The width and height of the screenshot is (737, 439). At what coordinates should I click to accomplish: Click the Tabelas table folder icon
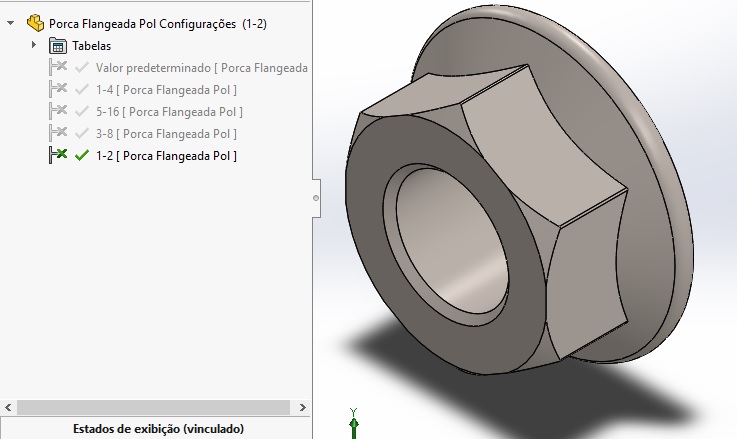(57, 46)
